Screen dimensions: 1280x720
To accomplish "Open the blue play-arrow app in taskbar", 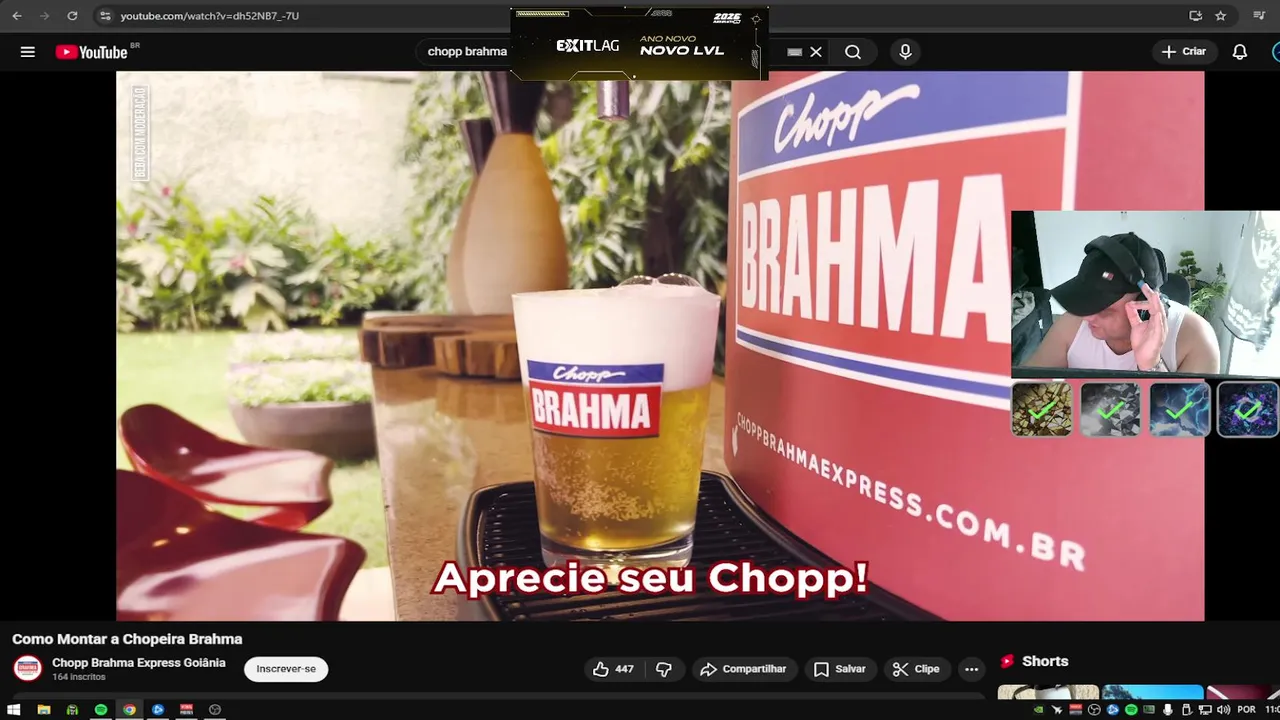I will pyautogui.click(x=158, y=710).
